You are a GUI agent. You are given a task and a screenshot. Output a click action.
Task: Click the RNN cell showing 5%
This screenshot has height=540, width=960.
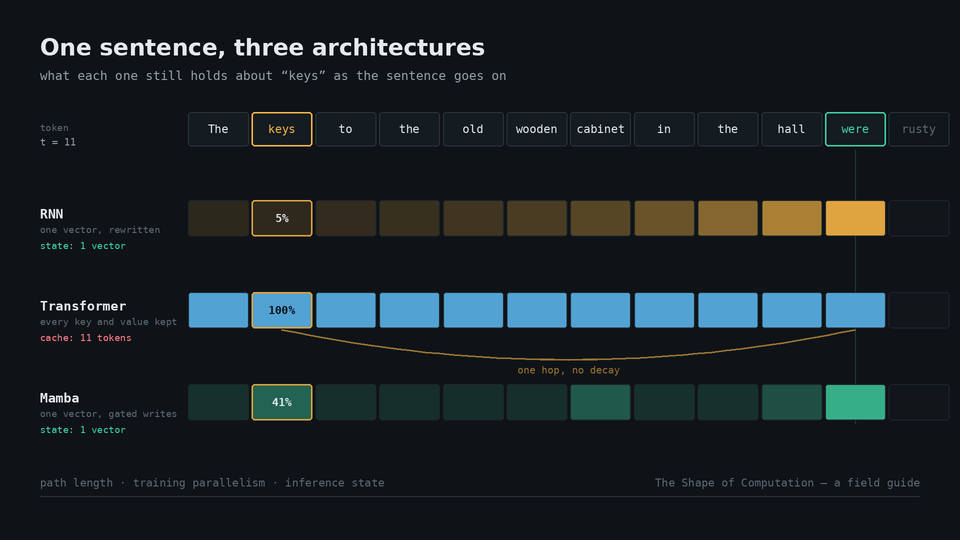pos(282,218)
